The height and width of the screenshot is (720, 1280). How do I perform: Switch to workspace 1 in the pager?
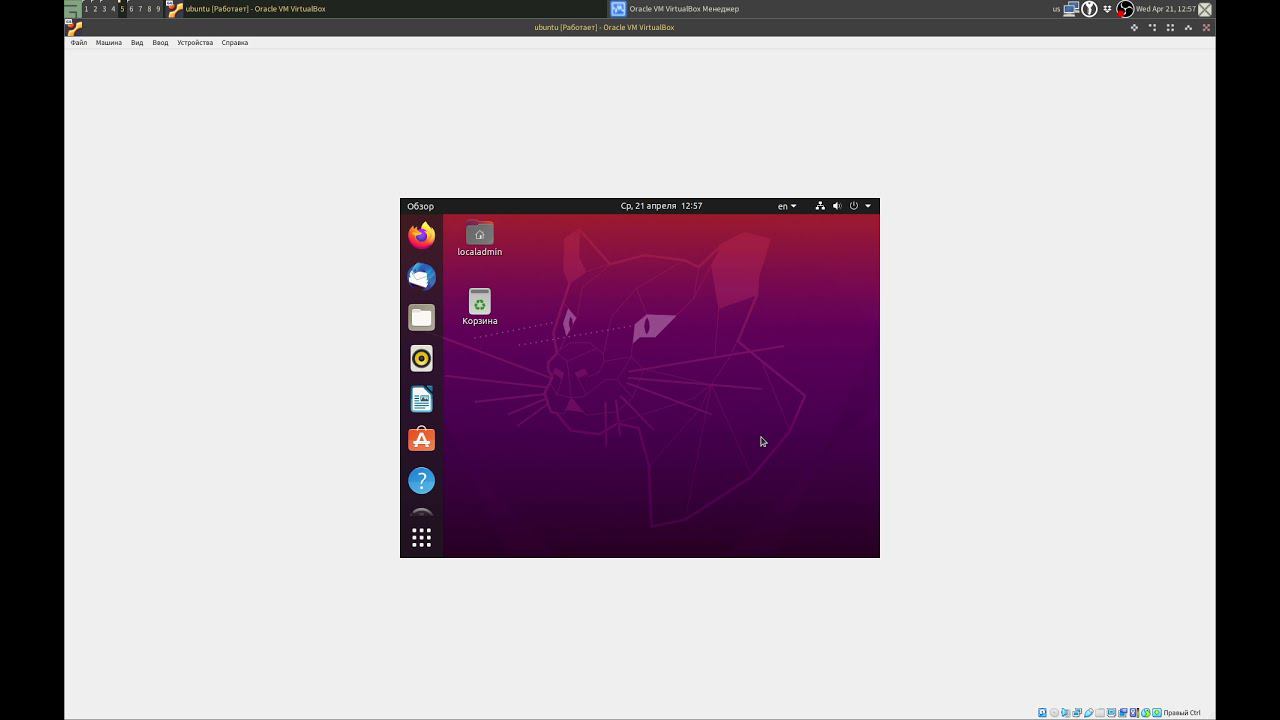click(86, 9)
